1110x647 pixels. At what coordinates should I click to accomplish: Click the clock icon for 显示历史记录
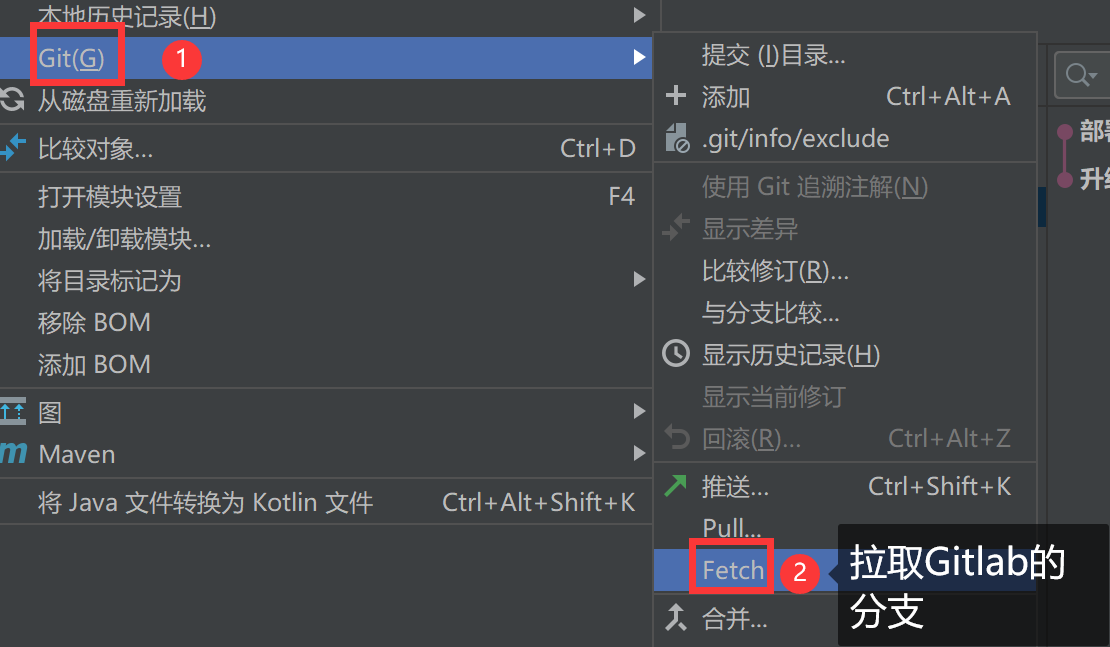click(x=676, y=353)
